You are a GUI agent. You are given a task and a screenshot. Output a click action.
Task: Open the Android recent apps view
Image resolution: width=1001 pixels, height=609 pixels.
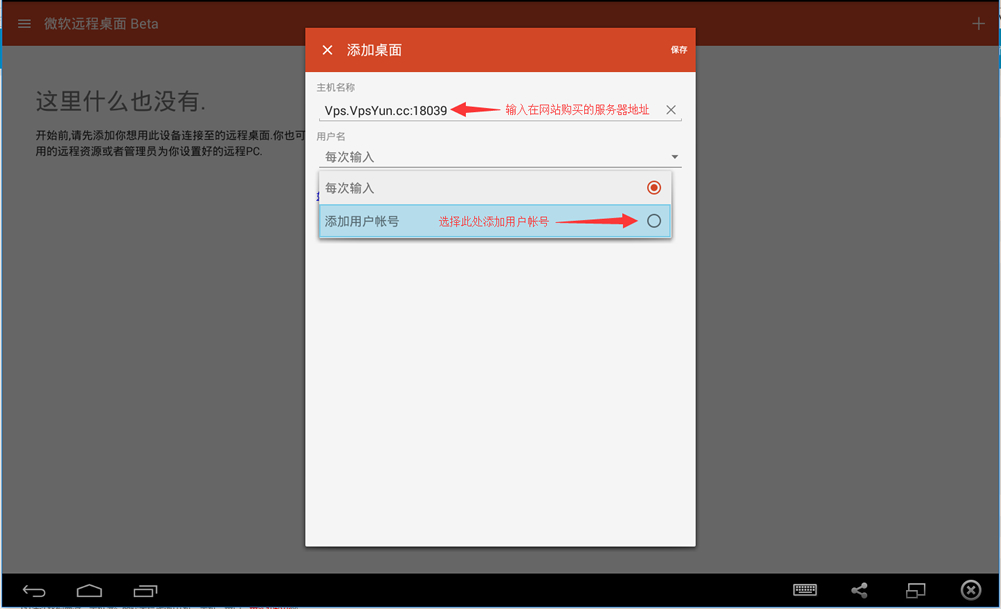tap(145, 590)
